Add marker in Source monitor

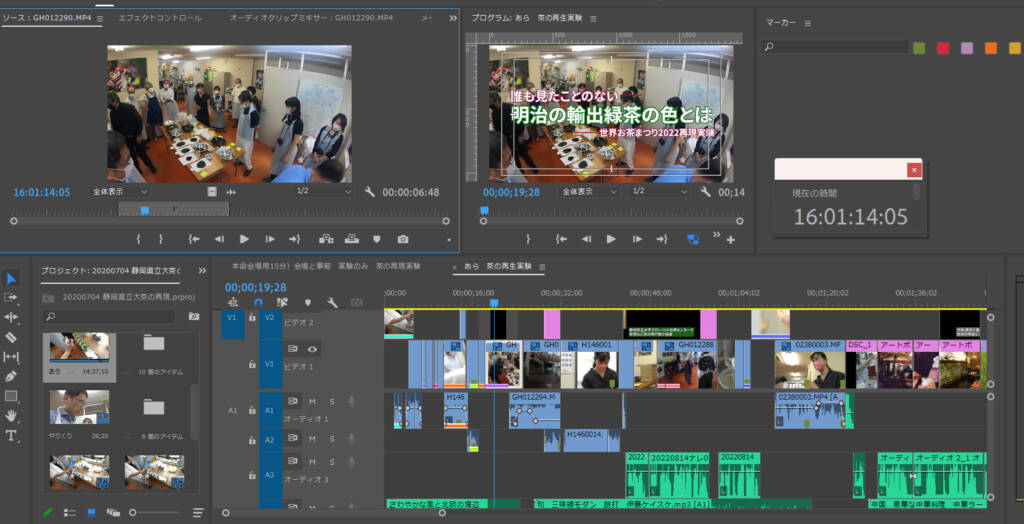tap(377, 239)
